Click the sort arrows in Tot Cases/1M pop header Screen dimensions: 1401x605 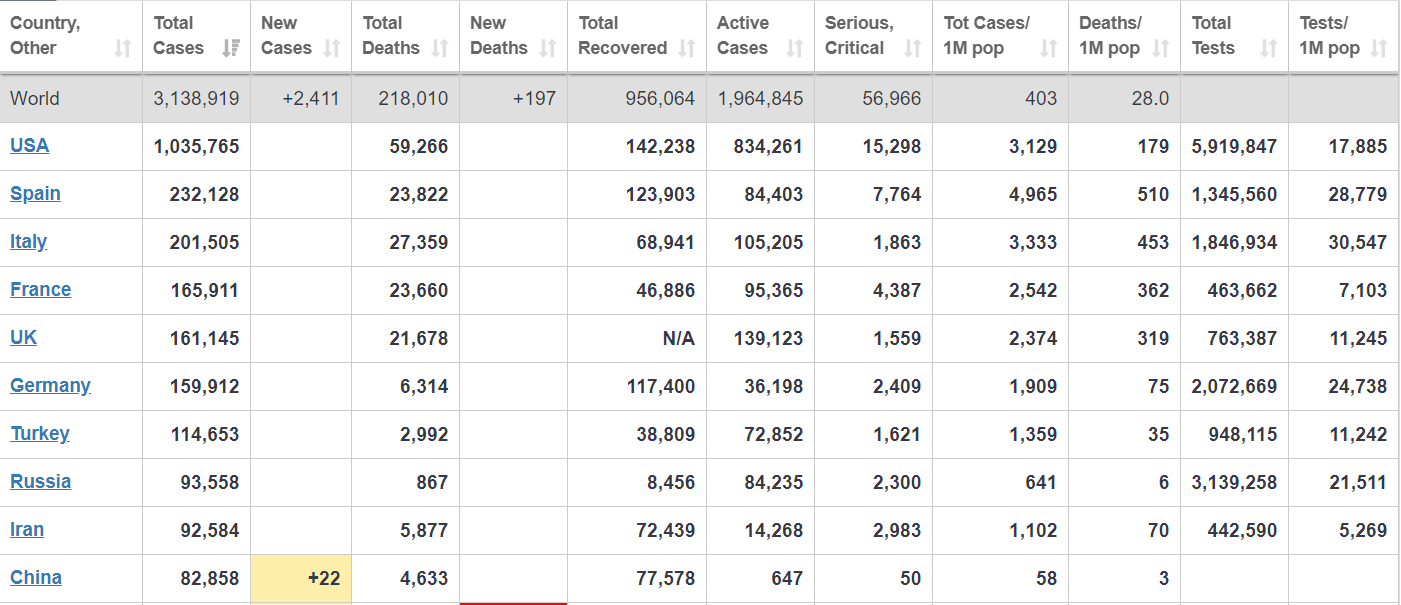(x=1049, y=48)
